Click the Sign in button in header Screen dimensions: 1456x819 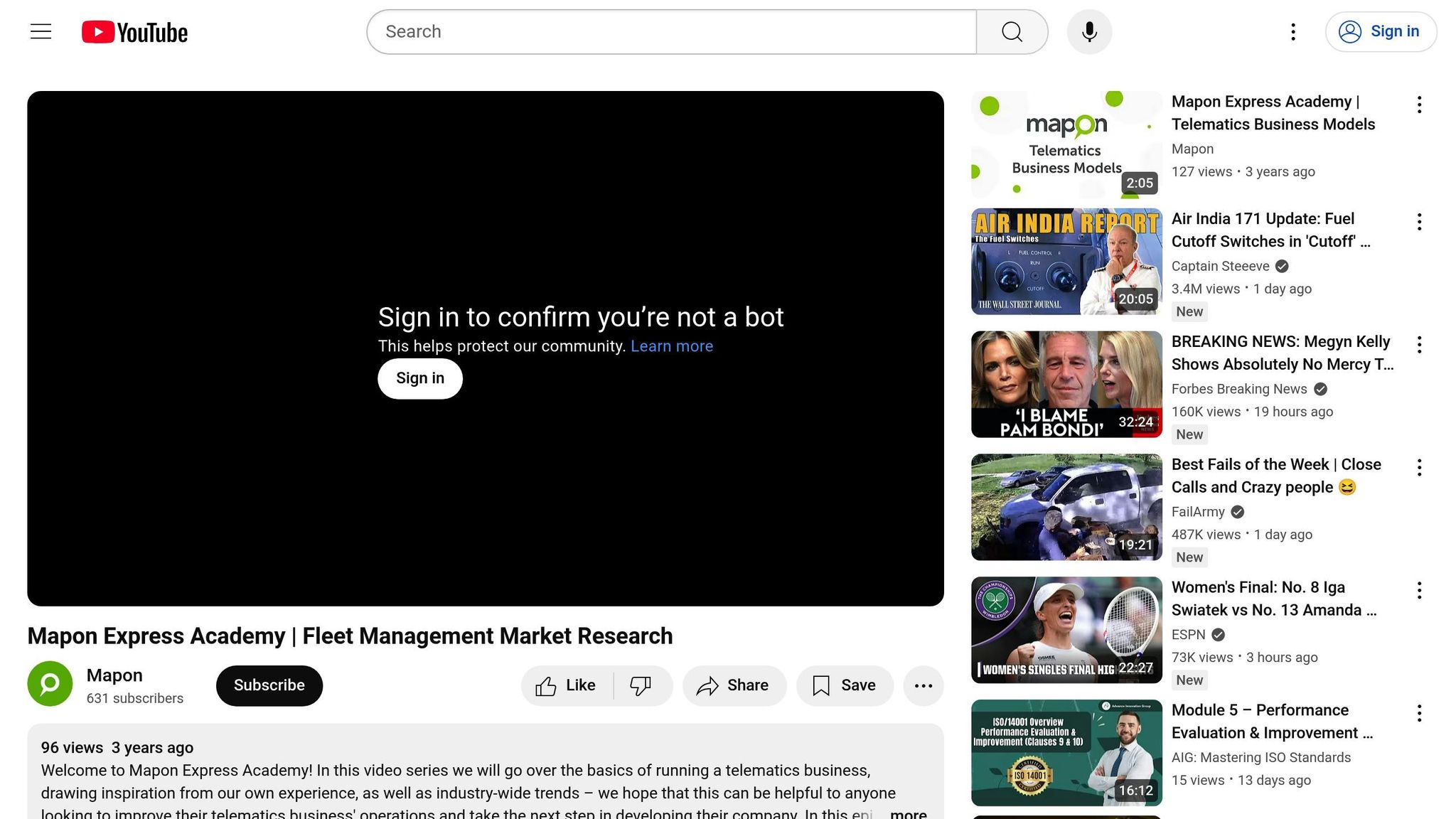coord(1381,31)
